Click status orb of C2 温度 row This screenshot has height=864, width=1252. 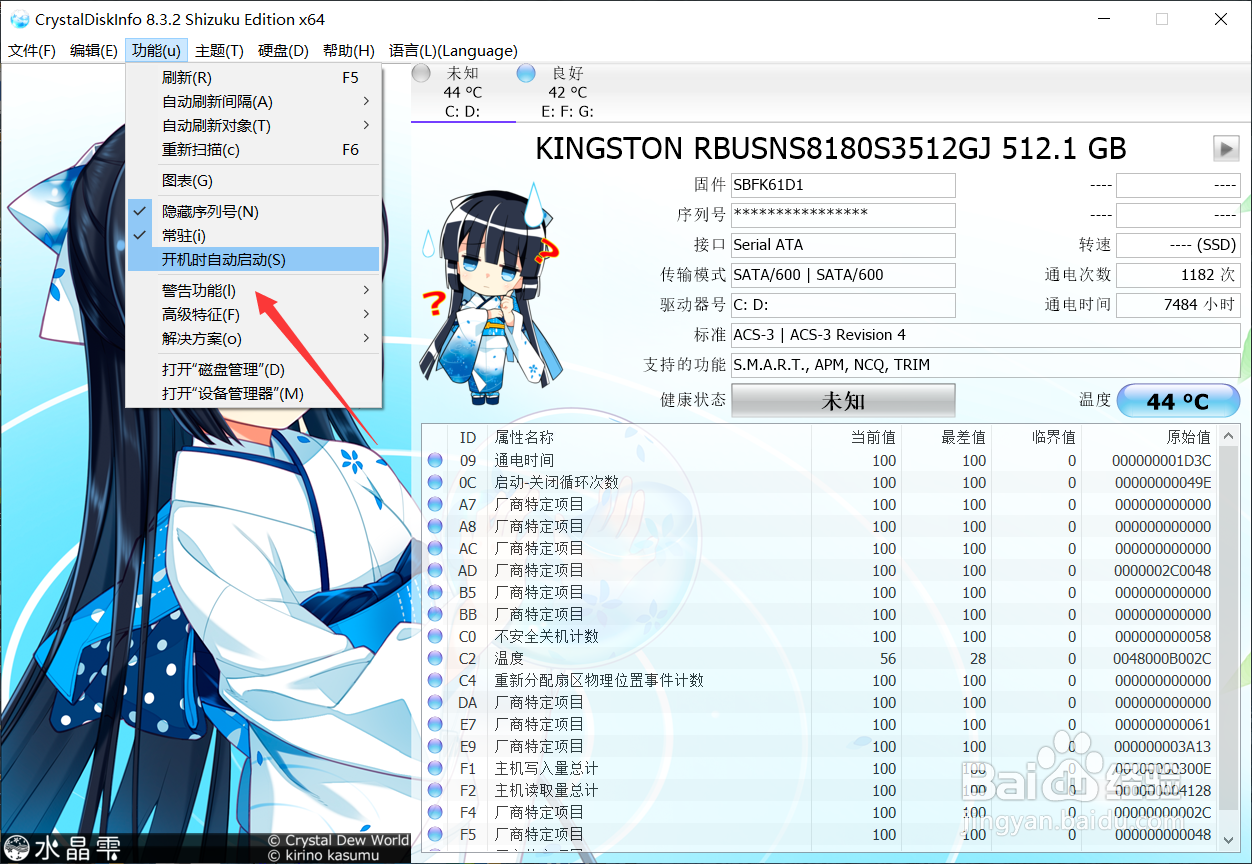[435, 659]
